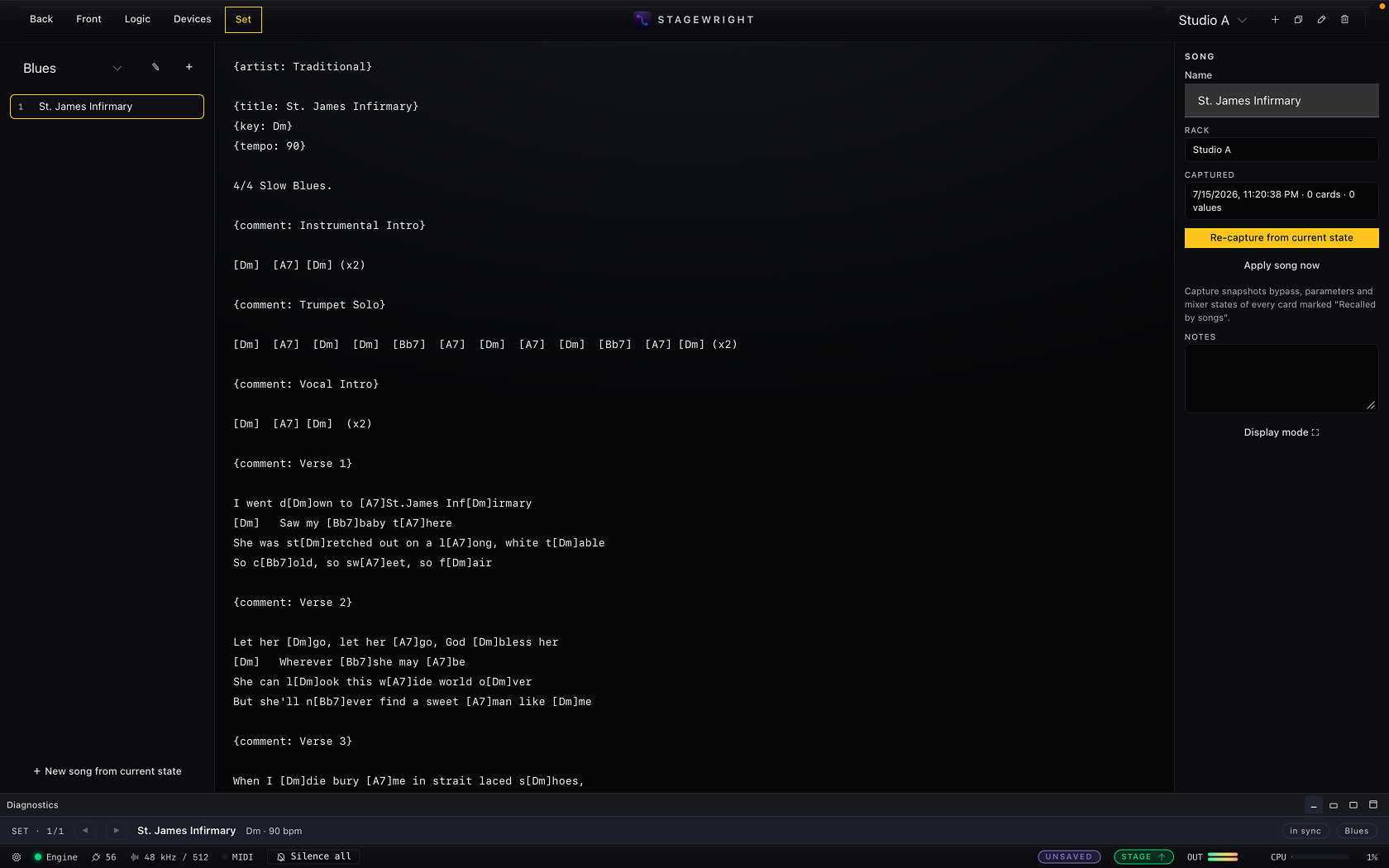Click the Captured timestamp box
This screenshot has width=1389, height=868.
click(x=1282, y=201)
